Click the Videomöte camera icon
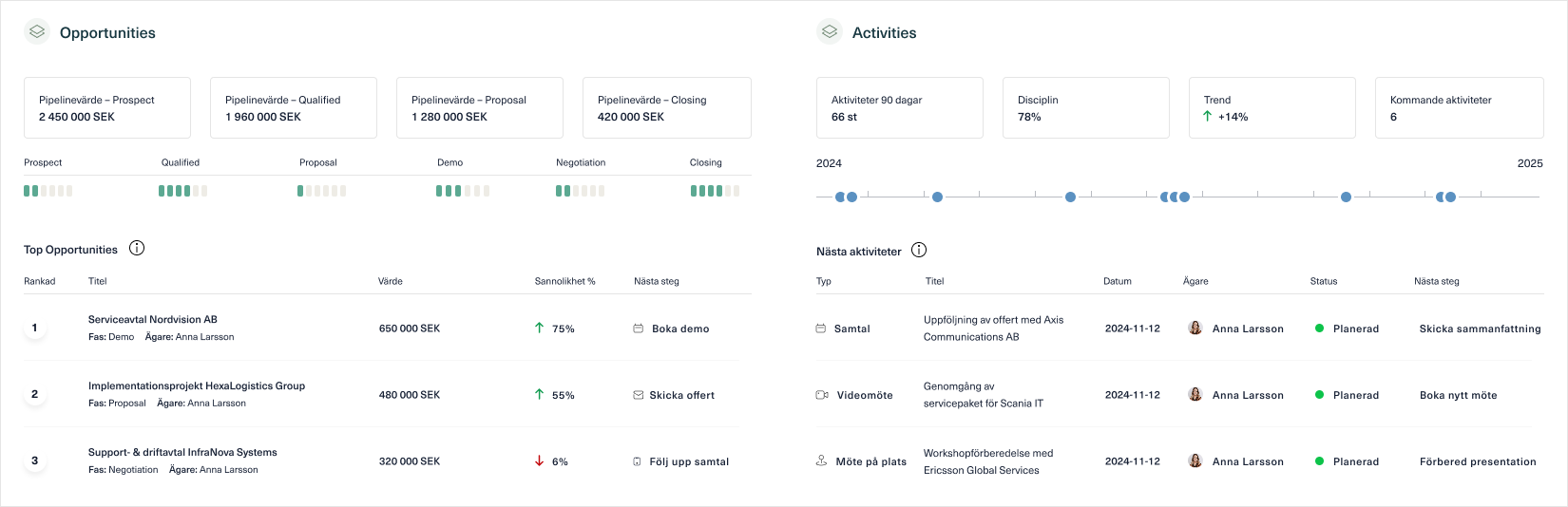The image size is (1568, 507). (x=822, y=395)
